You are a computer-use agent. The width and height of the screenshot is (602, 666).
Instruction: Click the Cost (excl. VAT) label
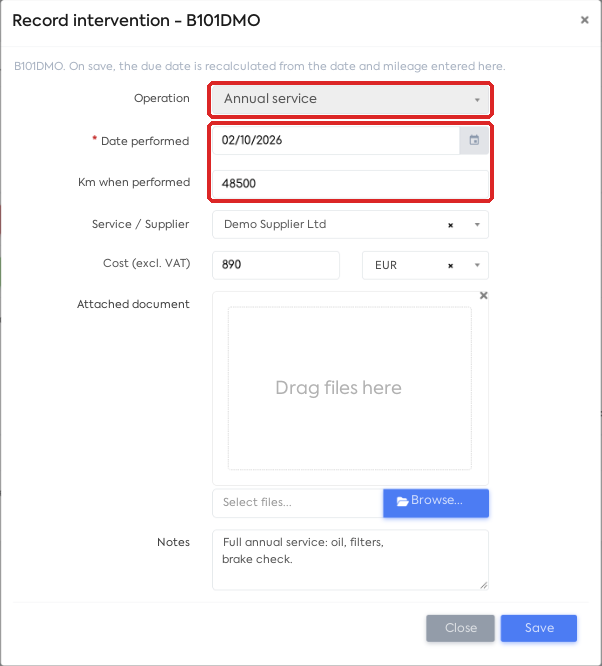(x=147, y=263)
